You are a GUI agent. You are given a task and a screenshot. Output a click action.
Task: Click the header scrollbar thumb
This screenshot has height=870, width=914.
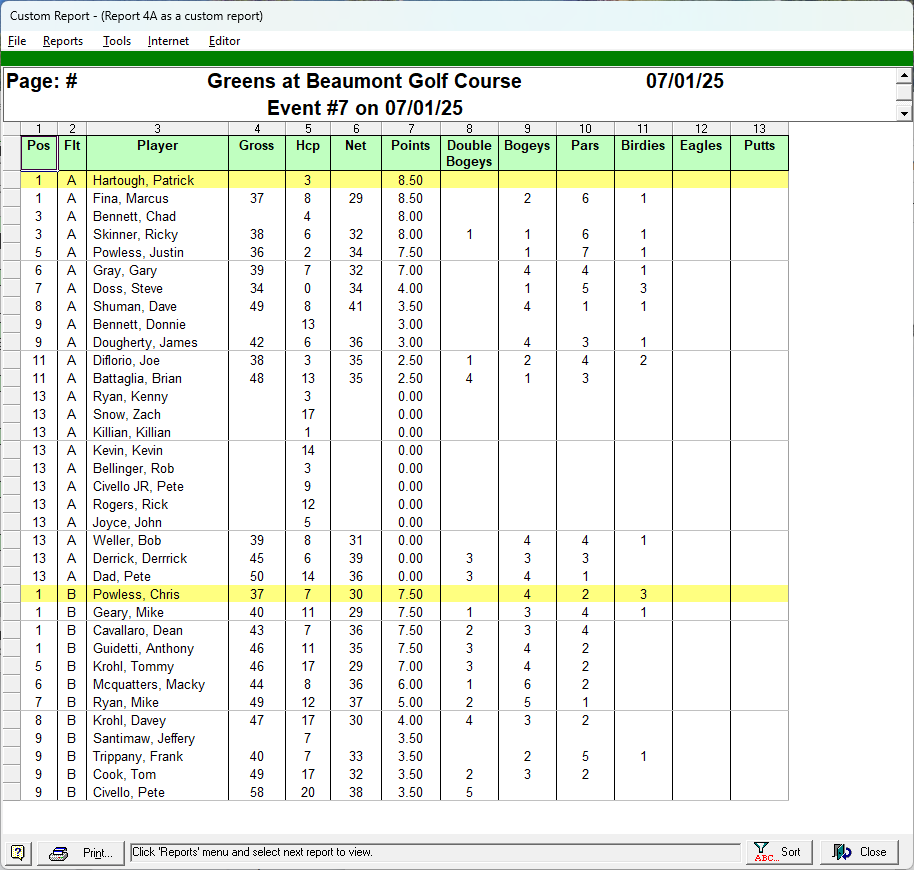(904, 92)
